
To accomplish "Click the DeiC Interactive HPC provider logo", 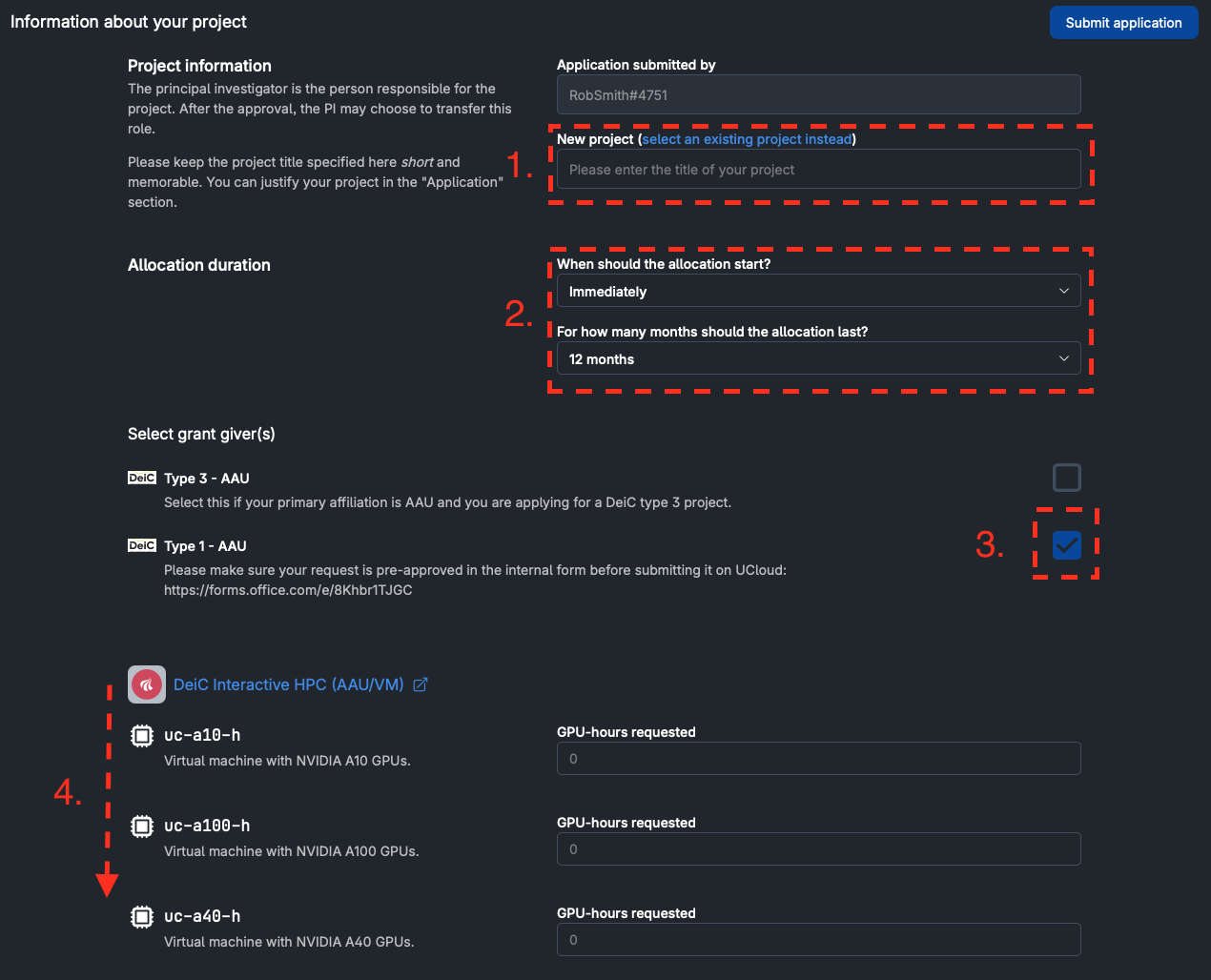I will pyautogui.click(x=147, y=684).
